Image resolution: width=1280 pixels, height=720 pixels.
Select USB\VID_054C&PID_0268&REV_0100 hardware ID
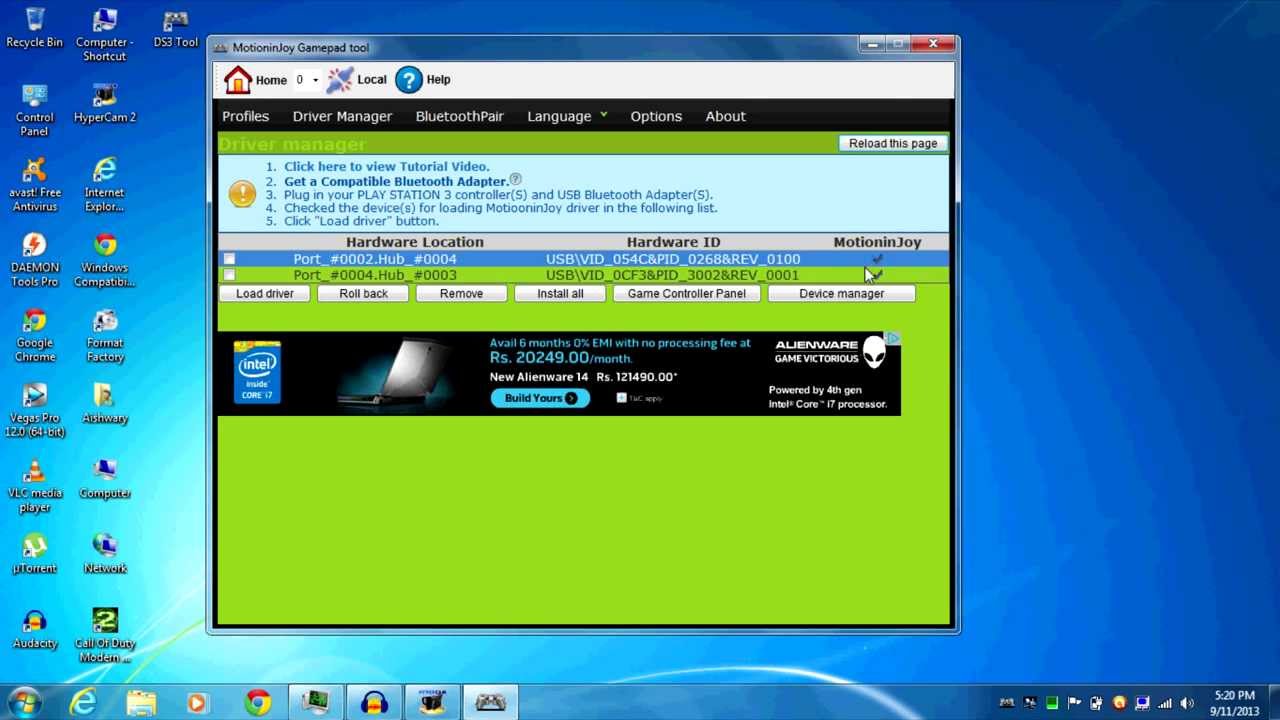tap(673, 259)
